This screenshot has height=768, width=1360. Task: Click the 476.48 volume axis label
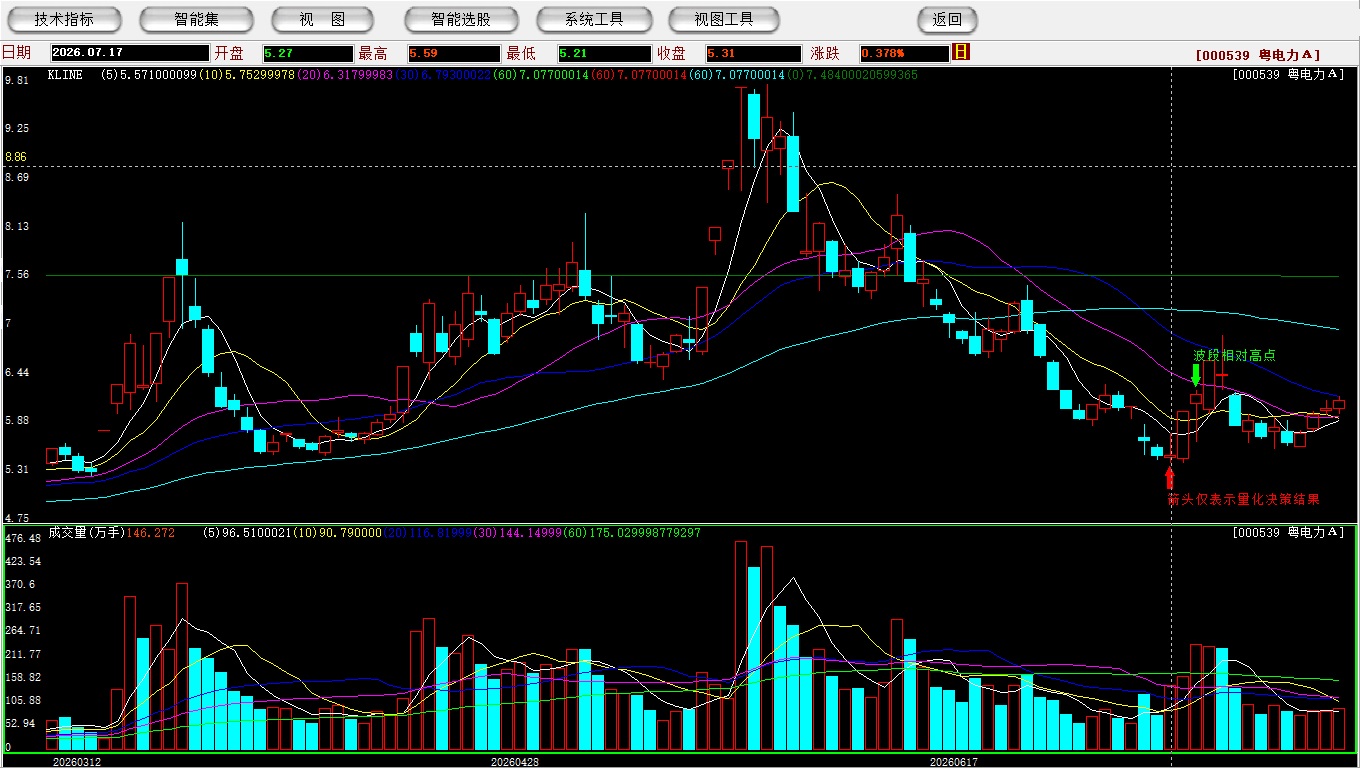22,539
